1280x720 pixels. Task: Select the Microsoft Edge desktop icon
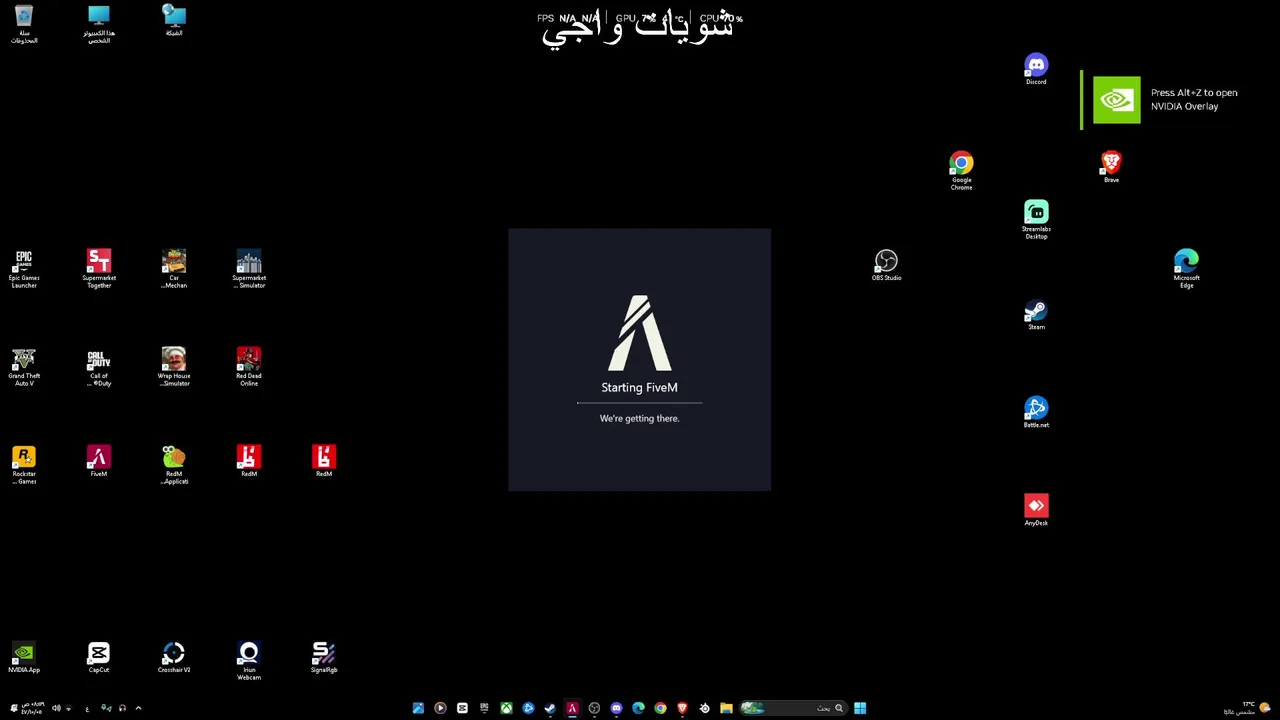(1186, 269)
